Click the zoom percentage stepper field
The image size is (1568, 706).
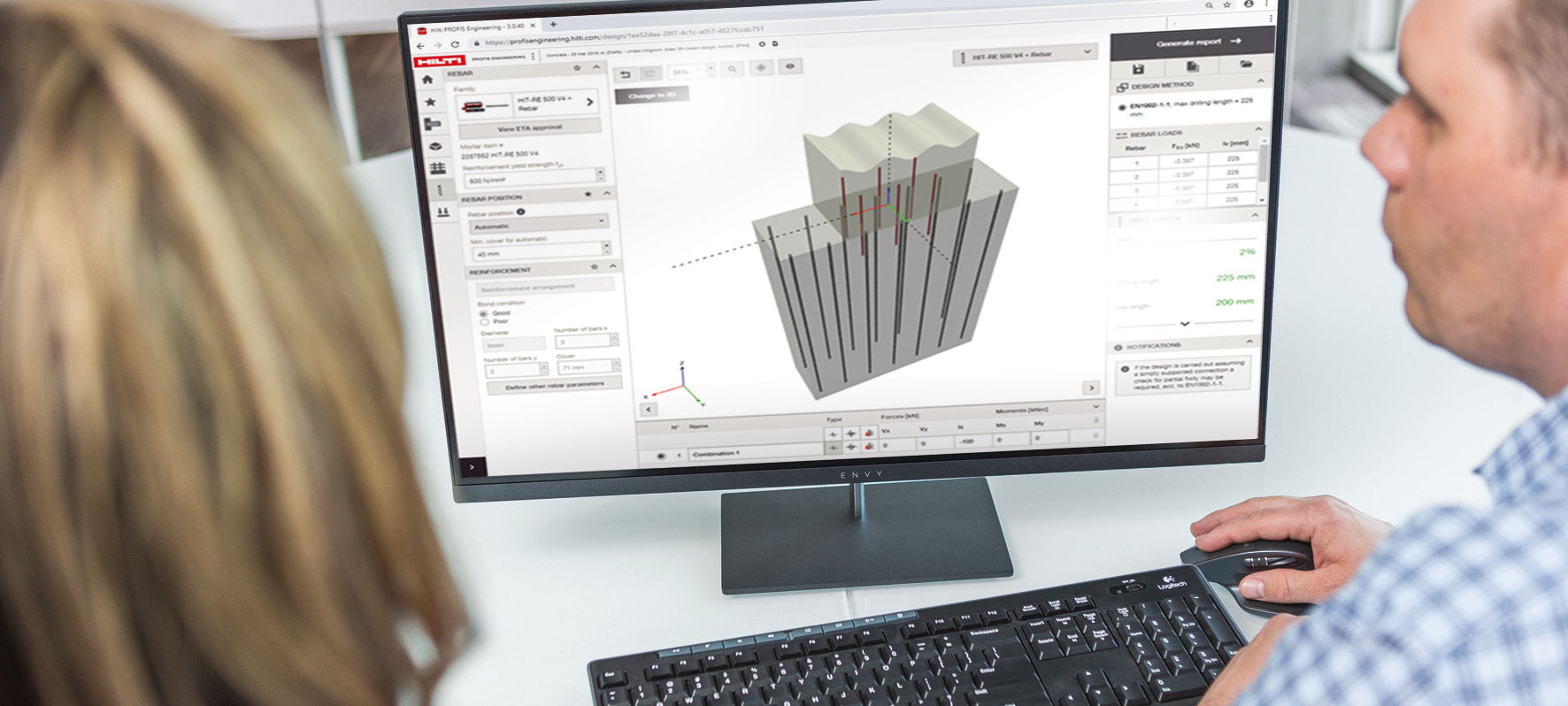pos(690,72)
